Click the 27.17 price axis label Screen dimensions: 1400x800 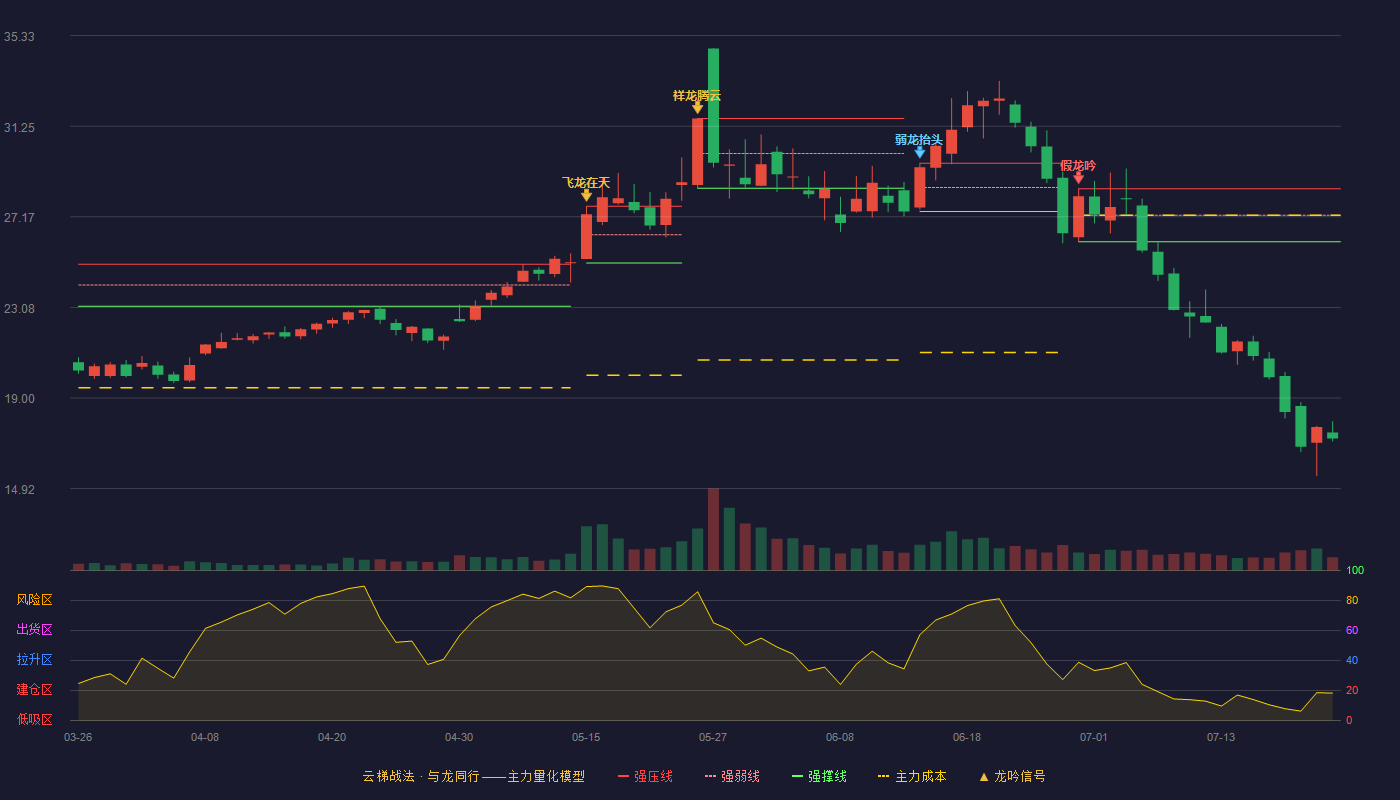pyautogui.click(x=19, y=218)
